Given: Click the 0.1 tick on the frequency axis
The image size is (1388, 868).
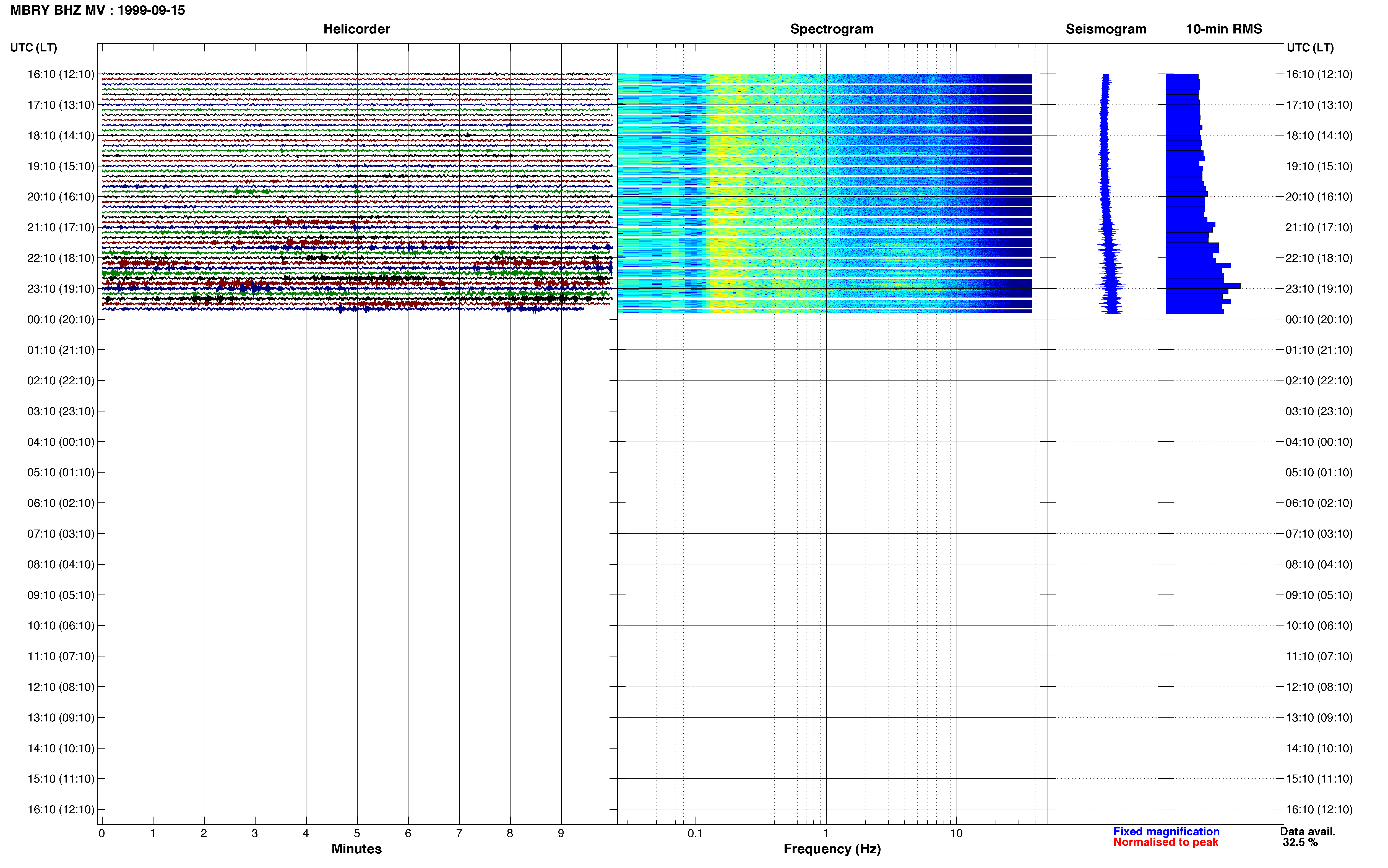Looking at the screenshot, I should tap(695, 833).
